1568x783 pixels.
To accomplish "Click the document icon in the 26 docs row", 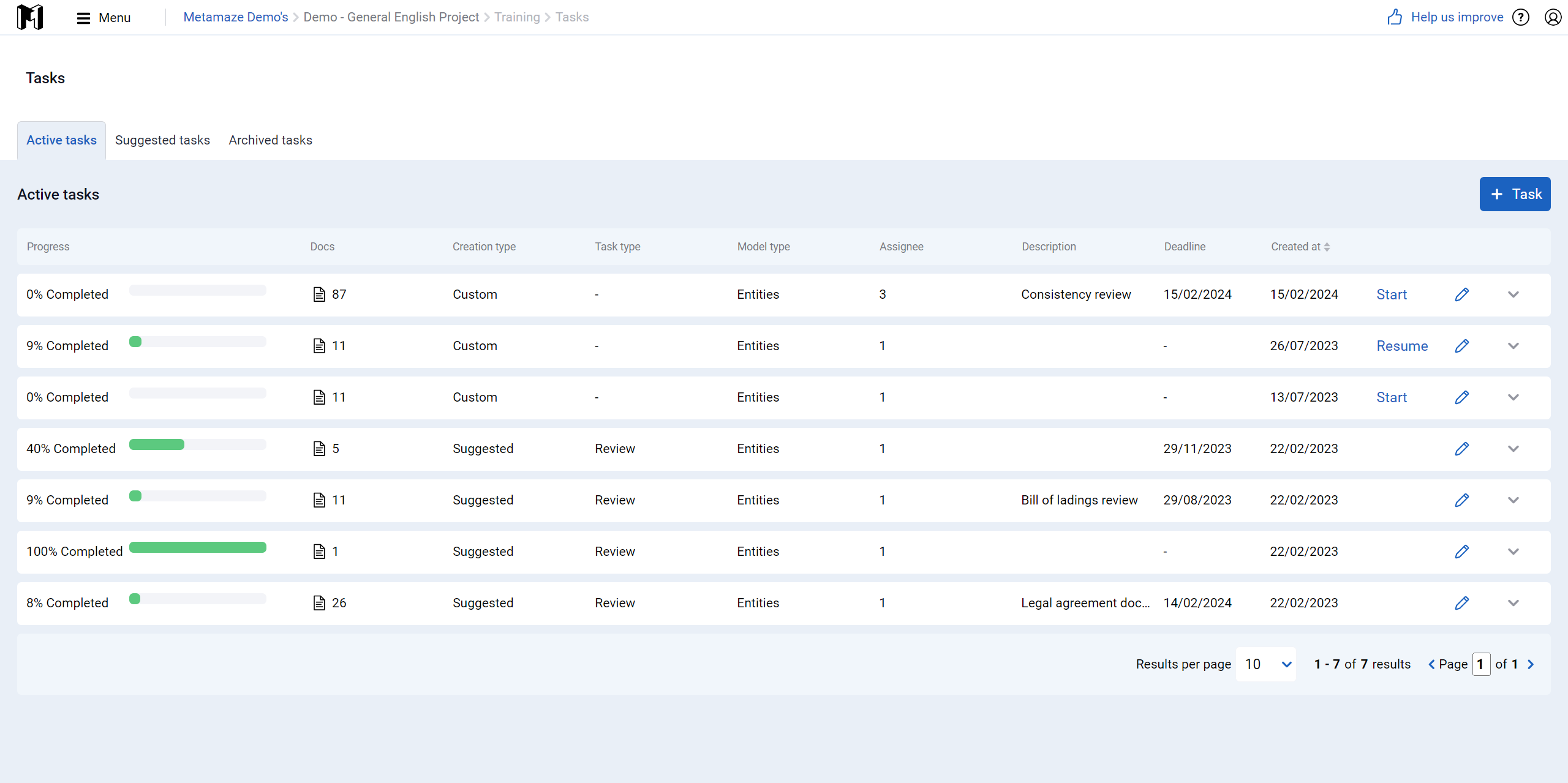I will point(319,603).
